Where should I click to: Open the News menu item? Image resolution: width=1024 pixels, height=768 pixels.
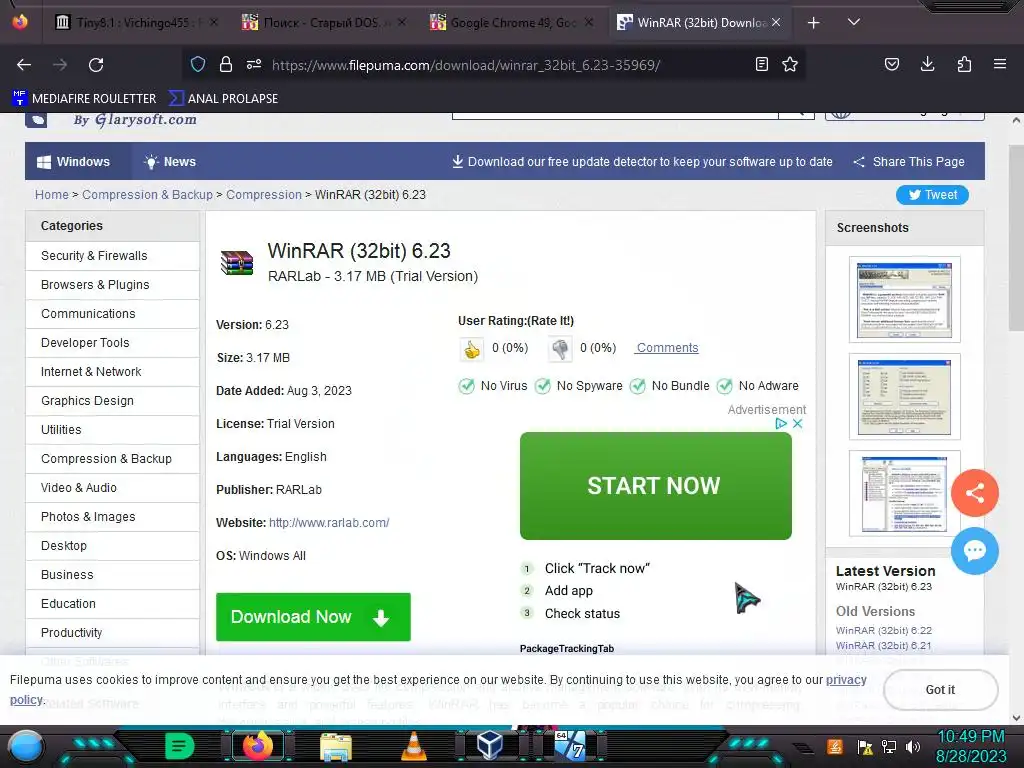click(170, 161)
